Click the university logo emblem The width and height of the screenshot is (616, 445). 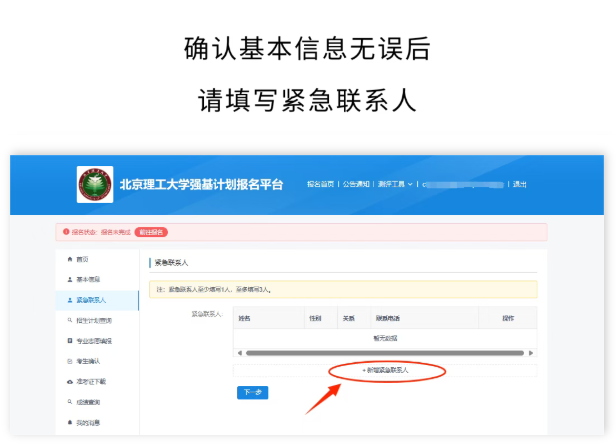pos(95,184)
